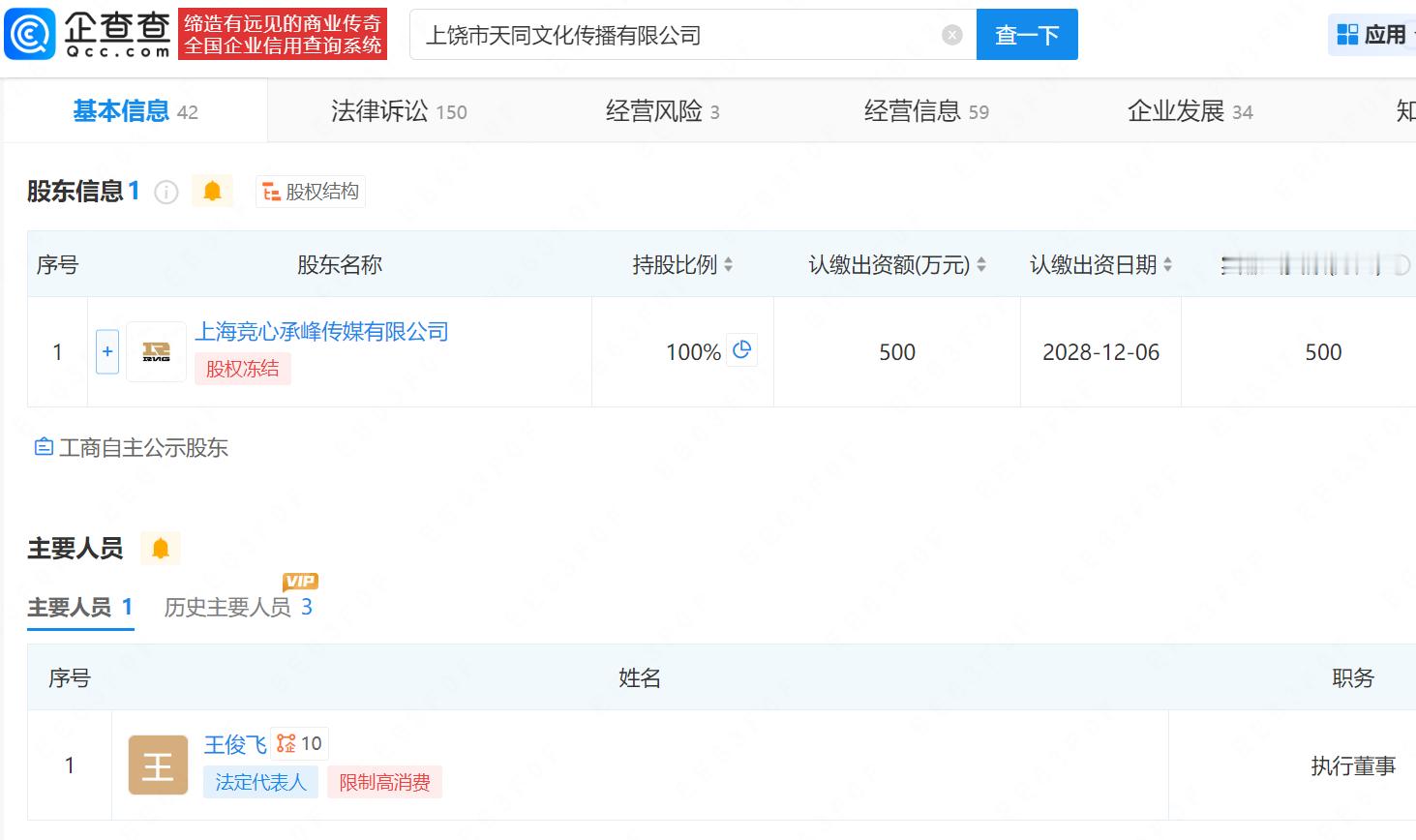The image size is (1416, 840).
Task: Open 王俊飞's relationship graph icon showing 10
Action: tap(298, 743)
